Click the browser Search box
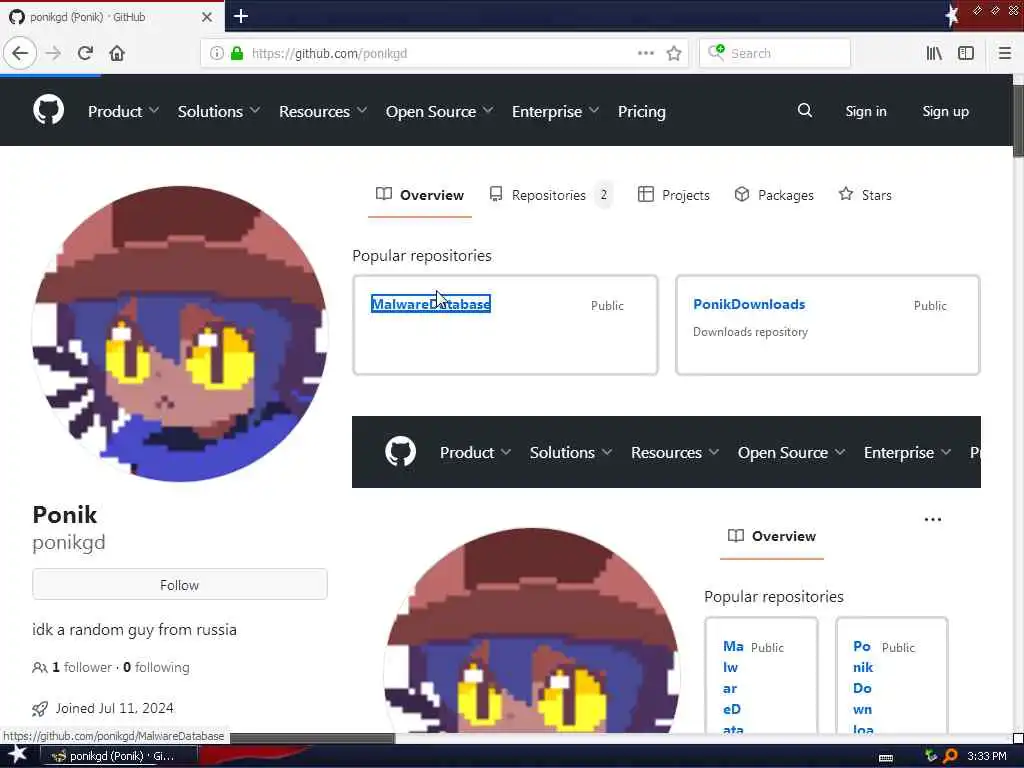Viewport: 1024px width, 768px height. [x=775, y=53]
